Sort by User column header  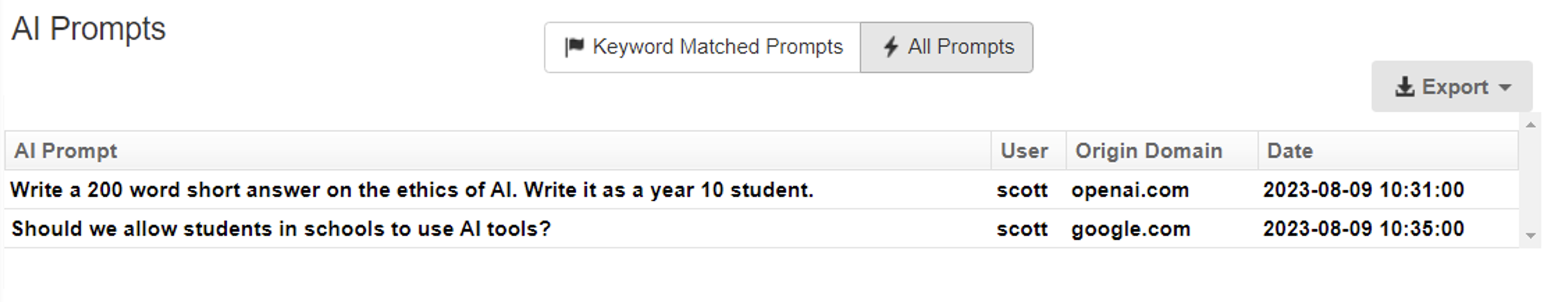[1029, 150]
